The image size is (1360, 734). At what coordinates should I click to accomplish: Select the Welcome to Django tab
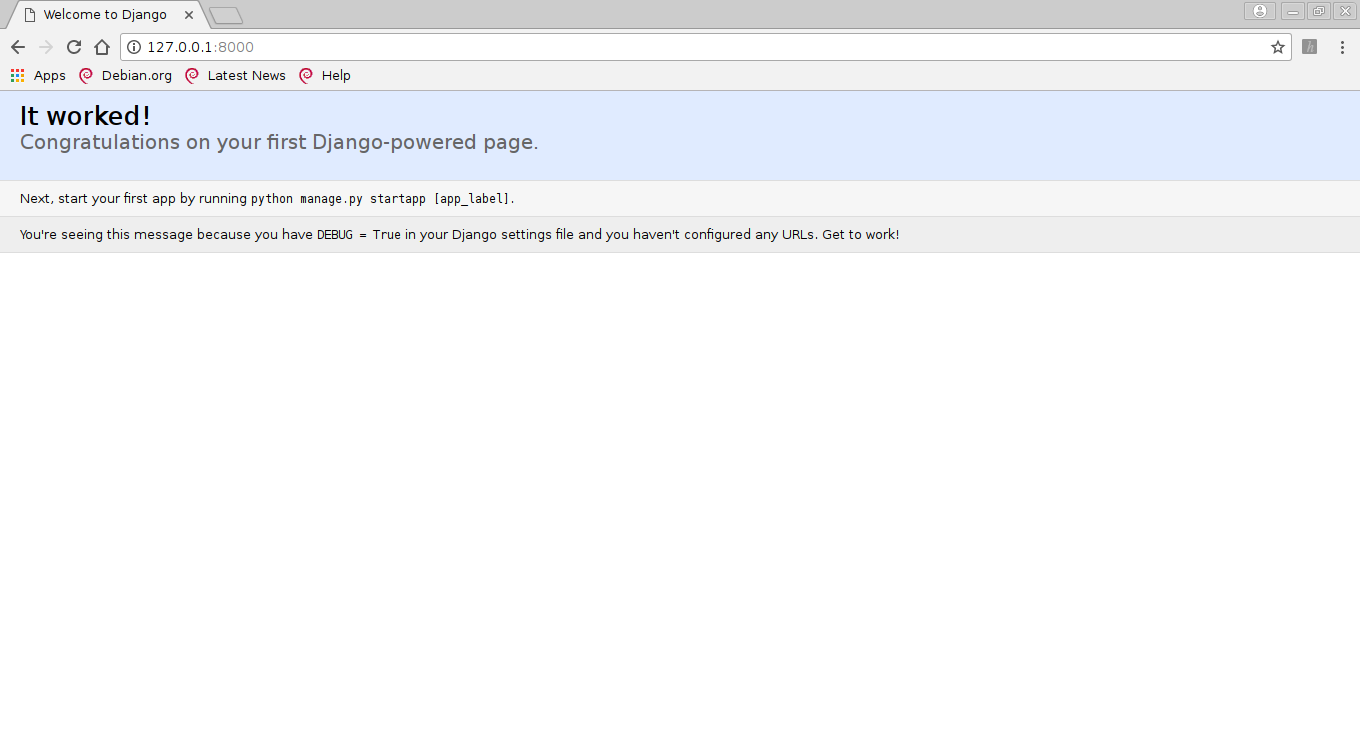point(105,15)
